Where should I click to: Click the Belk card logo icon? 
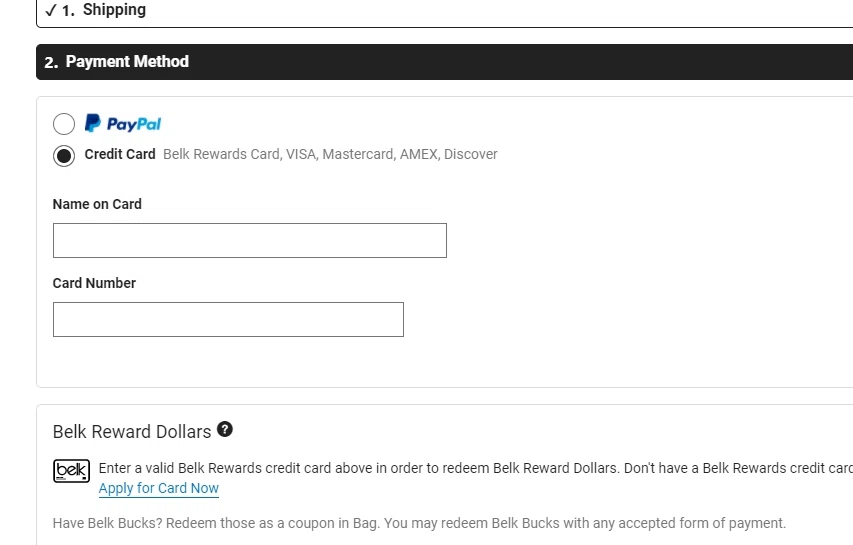point(71,470)
